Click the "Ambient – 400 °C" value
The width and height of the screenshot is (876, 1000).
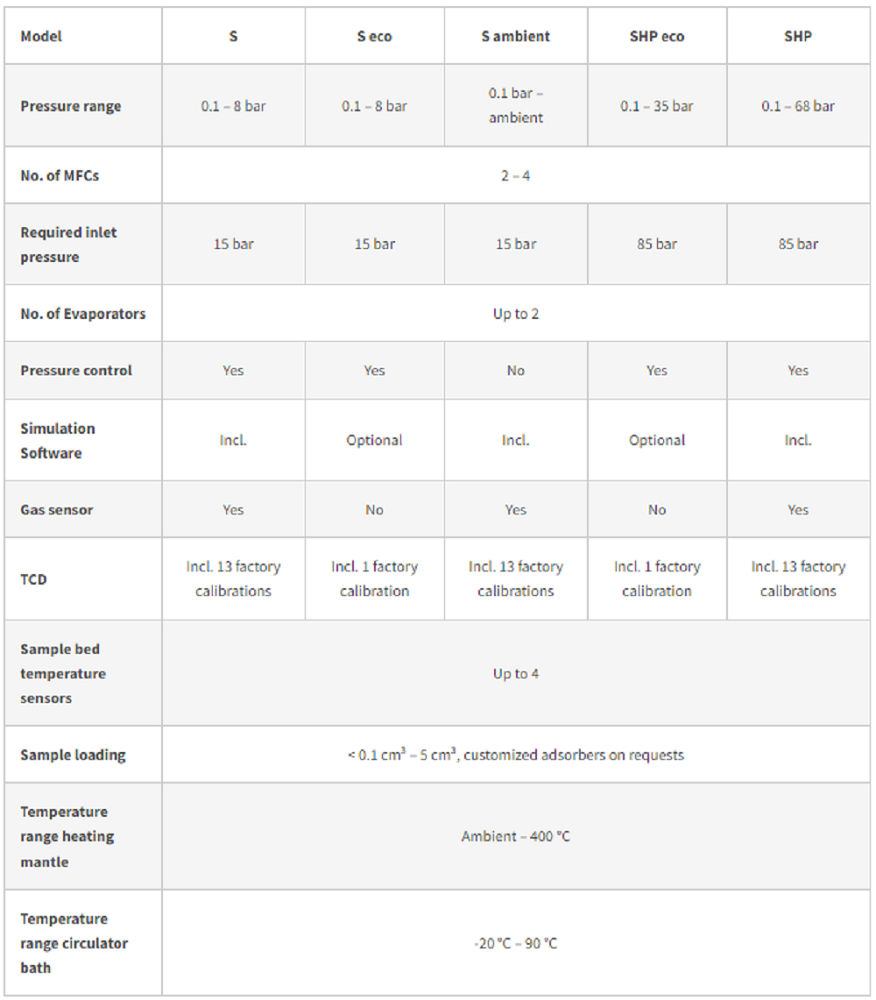(x=515, y=836)
